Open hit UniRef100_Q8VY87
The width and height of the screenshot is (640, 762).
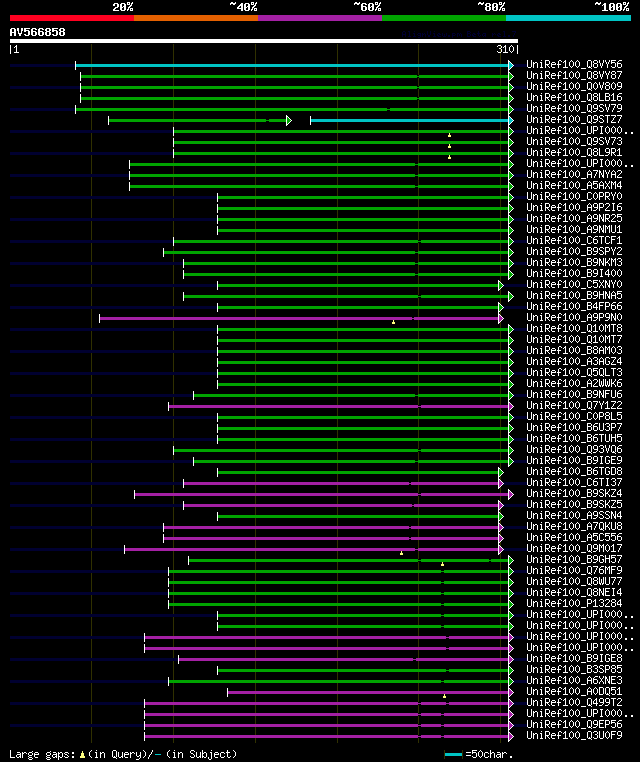coord(574,75)
